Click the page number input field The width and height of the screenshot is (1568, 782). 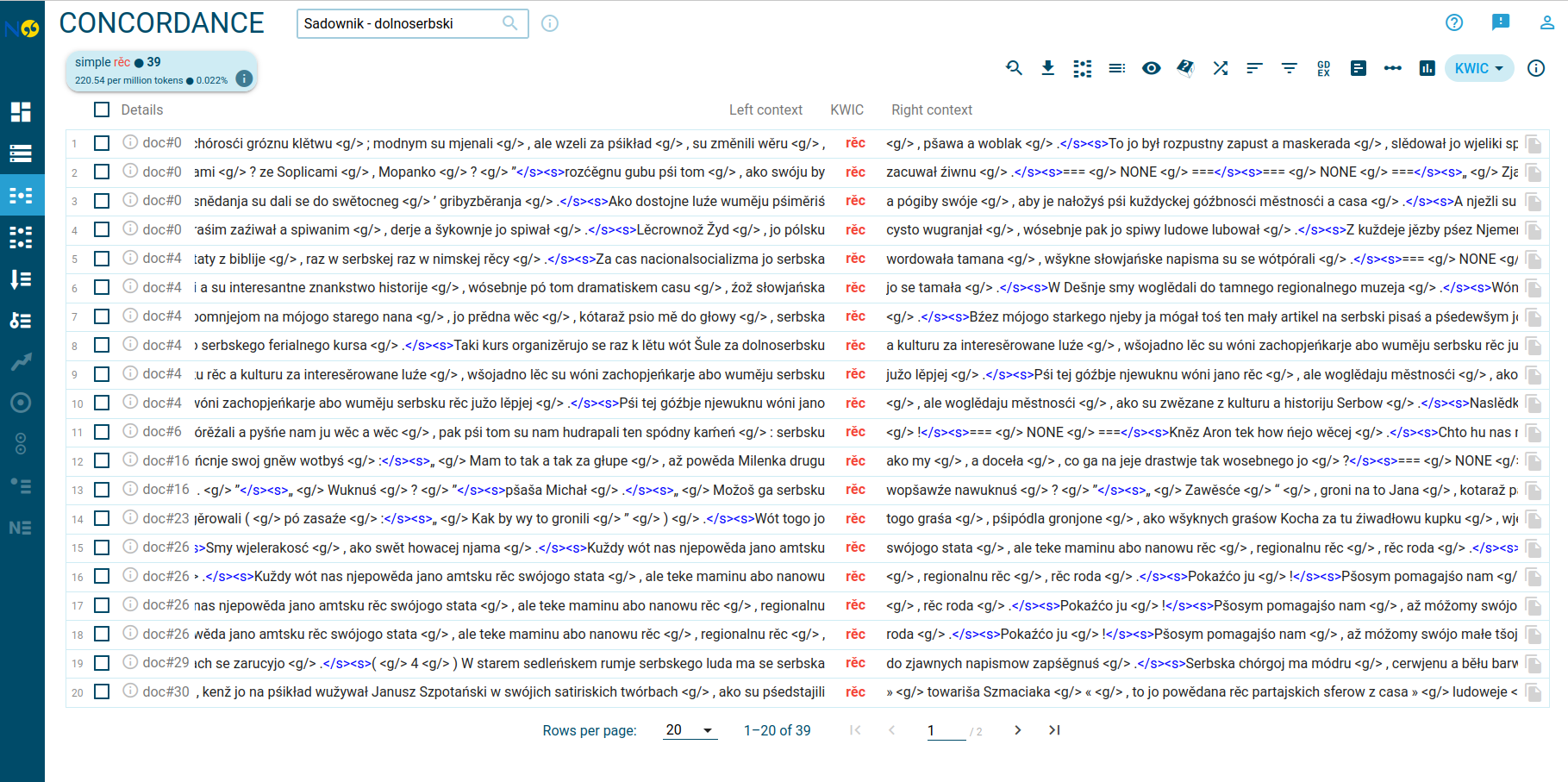click(946, 730)
